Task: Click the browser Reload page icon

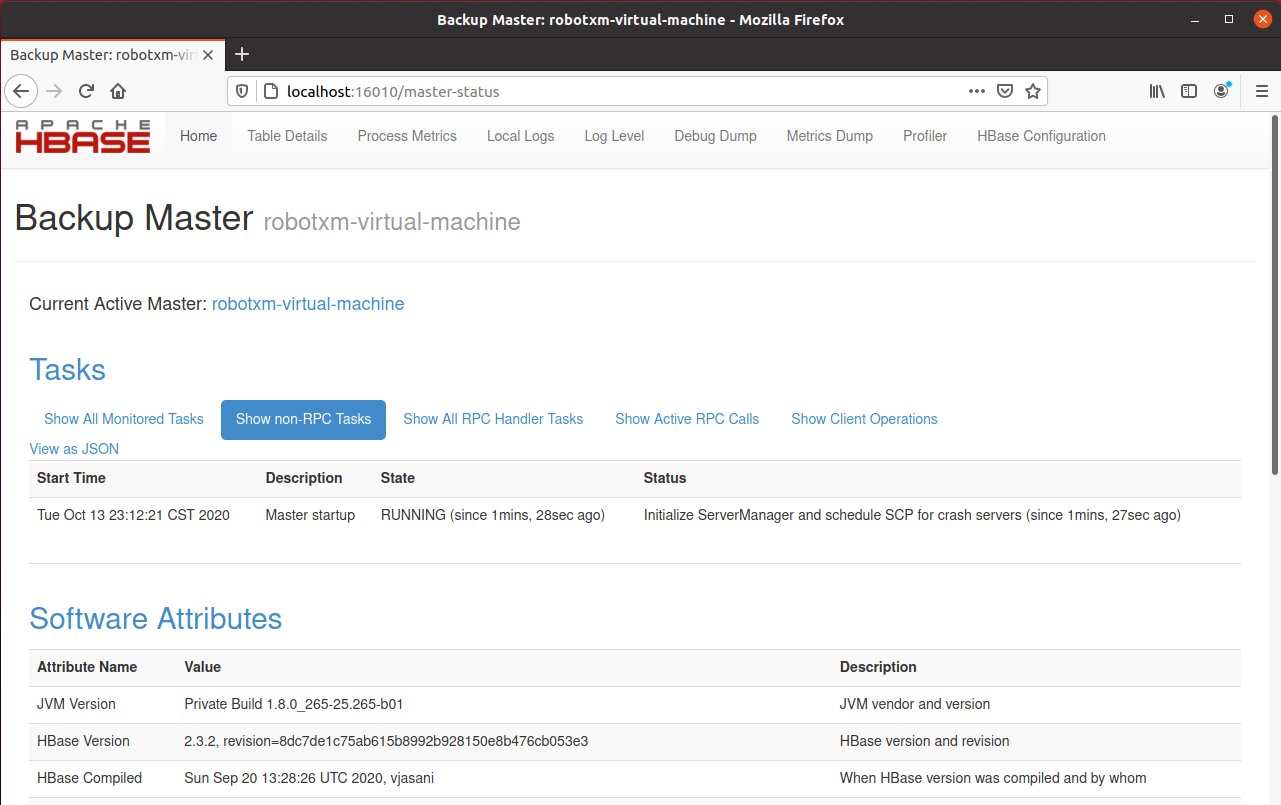Action: tap(86, 91)
